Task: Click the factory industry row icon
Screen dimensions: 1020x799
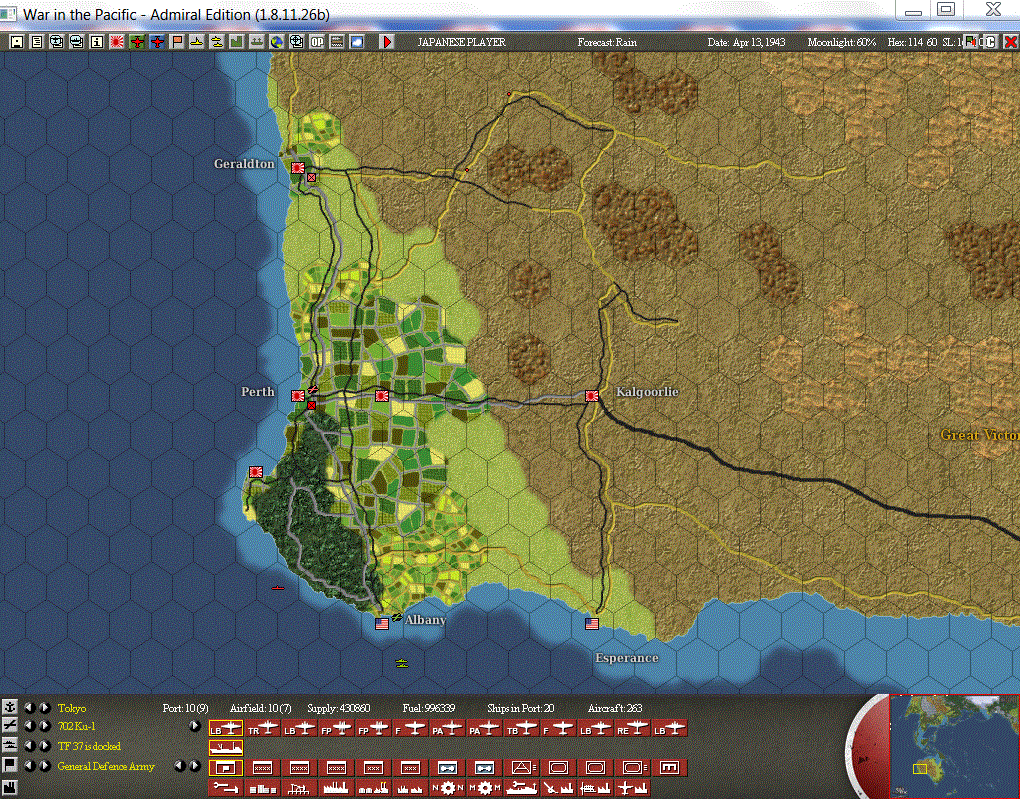Action: click(x=10, y=788)
